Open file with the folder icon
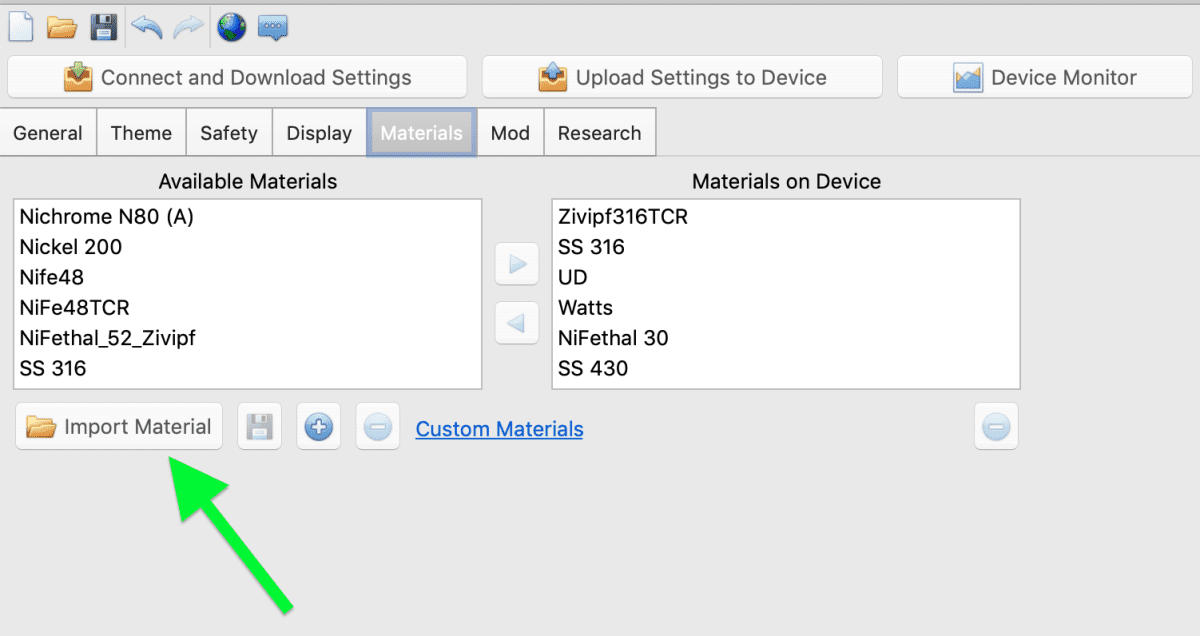Image resolution: width=1200 pixels, height=636 pixels. point(62,27)
